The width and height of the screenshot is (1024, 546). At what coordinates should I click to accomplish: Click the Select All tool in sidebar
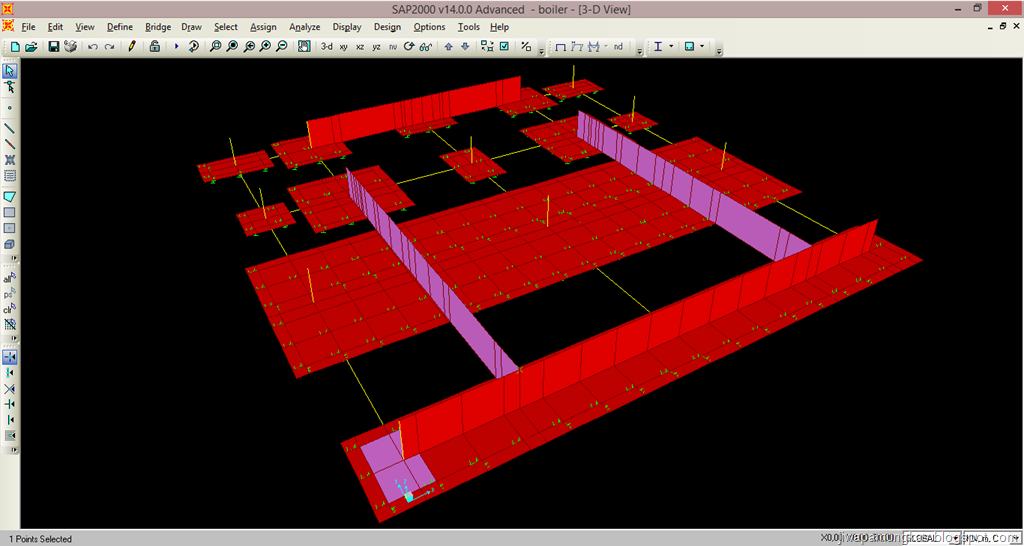(10, 278)
